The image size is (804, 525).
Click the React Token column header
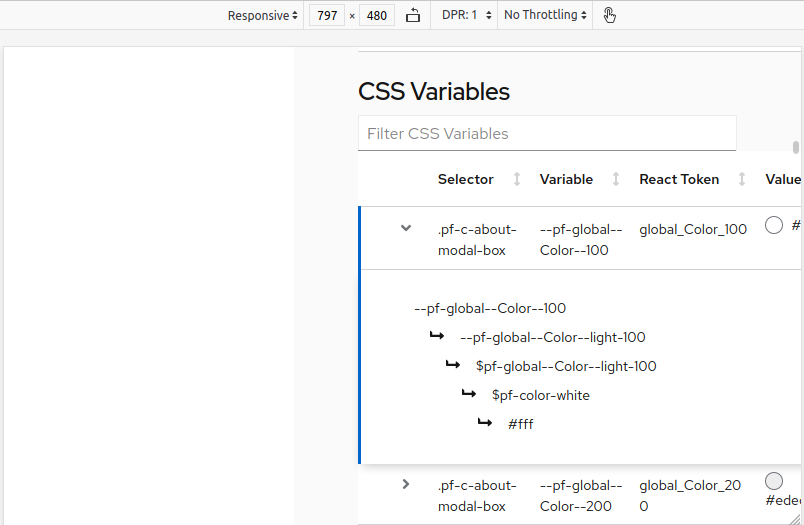679,179
